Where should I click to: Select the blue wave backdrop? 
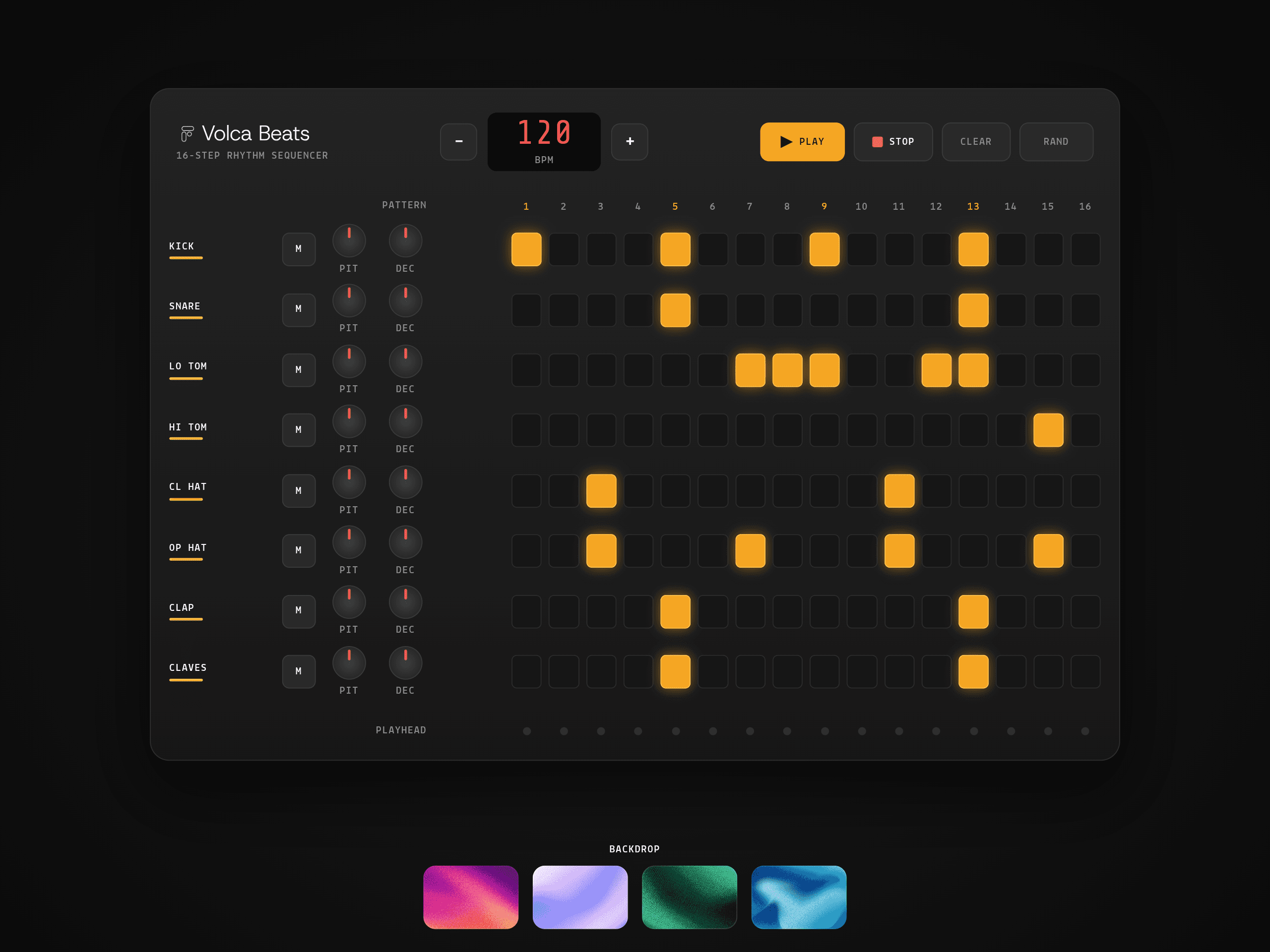(799, 897)
